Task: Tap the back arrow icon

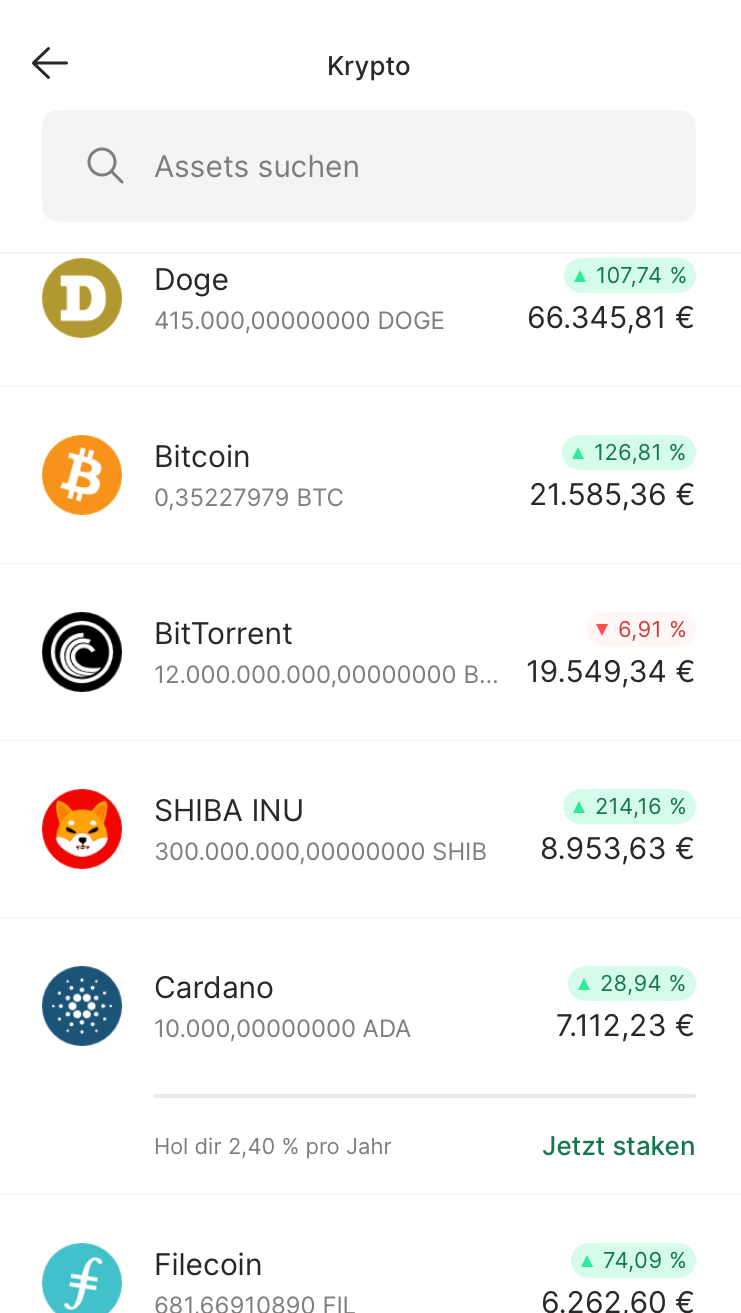Action: (x=50, y=64)
